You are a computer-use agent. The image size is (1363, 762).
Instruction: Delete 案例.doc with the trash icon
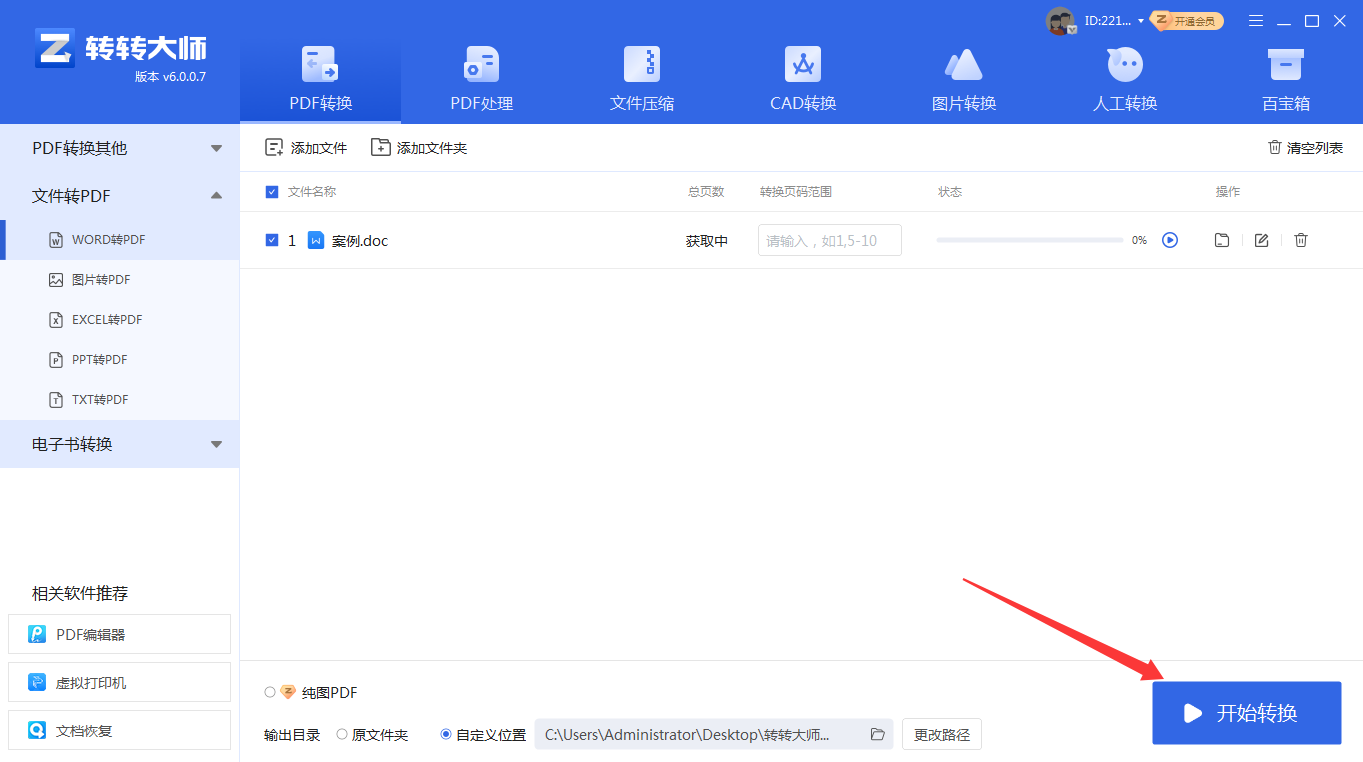click(1301, 240)
